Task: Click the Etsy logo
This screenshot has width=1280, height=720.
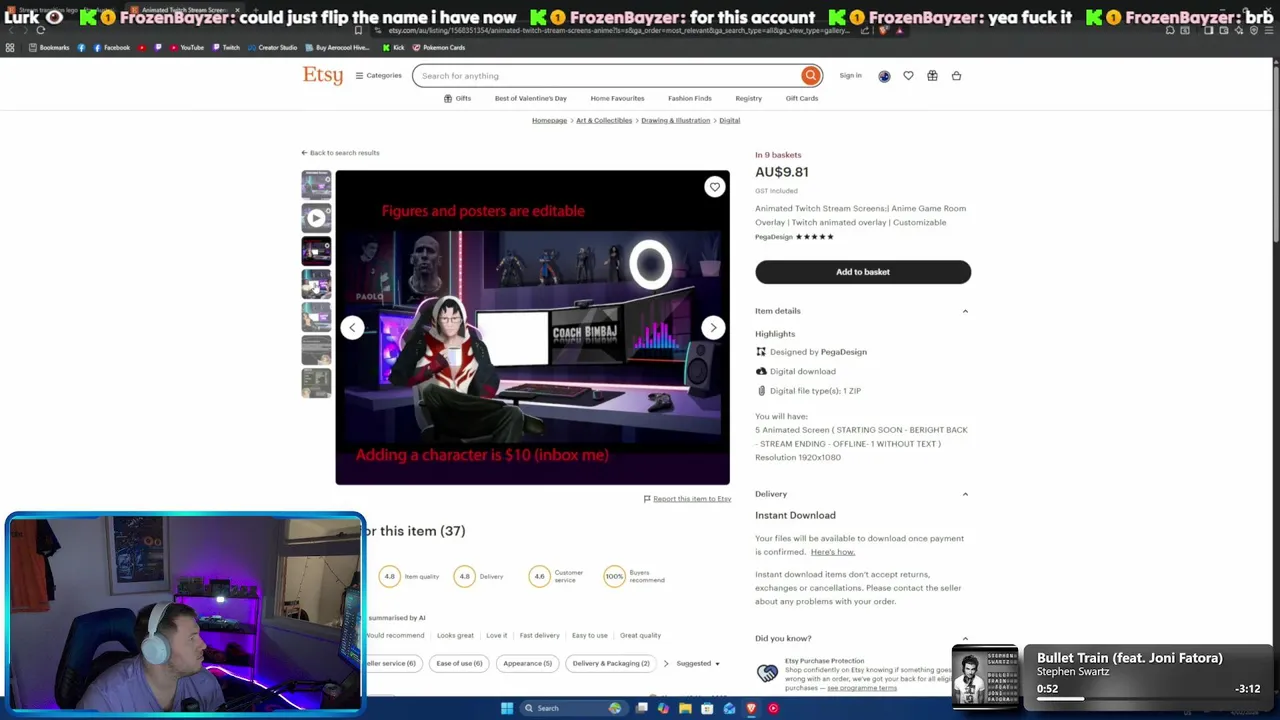Action: [323, 76]
